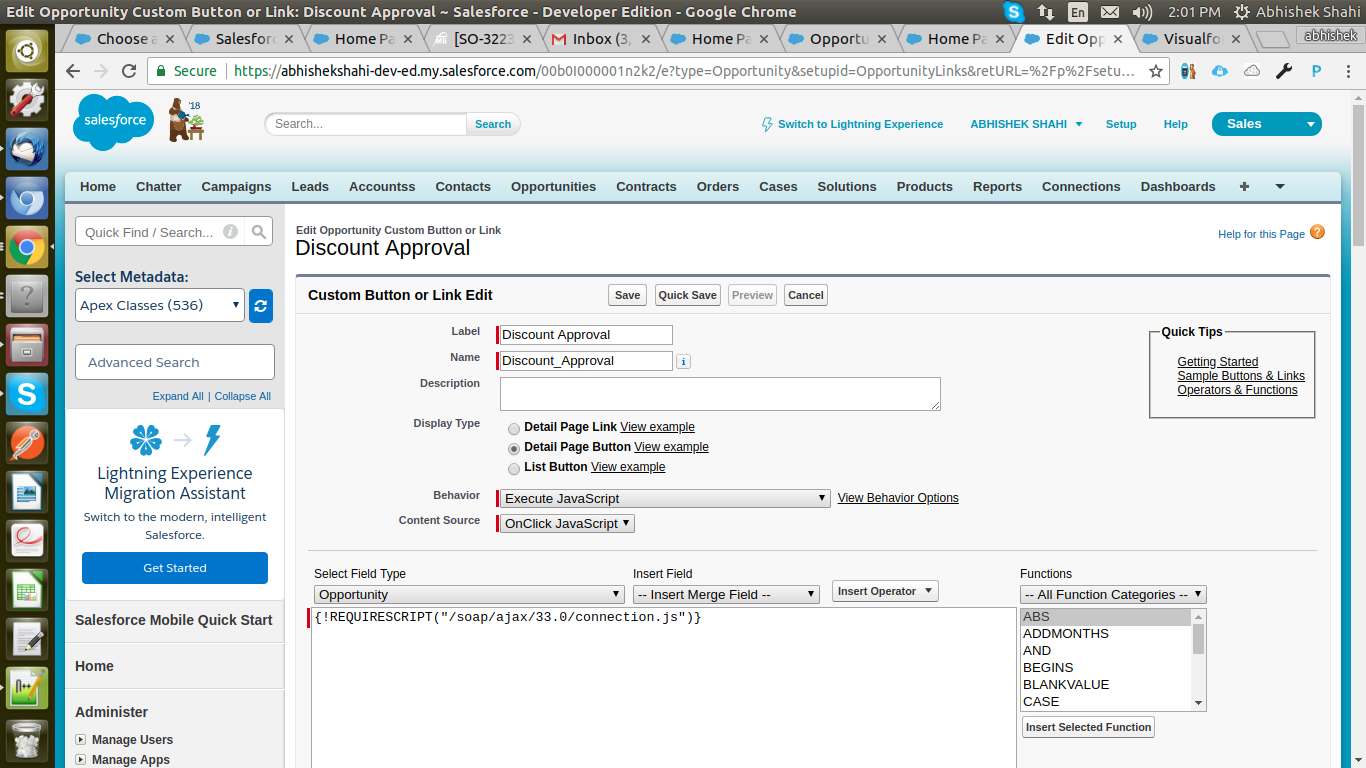1366x768 pixels.
Task: Expand the Content Source dropdown
Action: tap(567, 524)
